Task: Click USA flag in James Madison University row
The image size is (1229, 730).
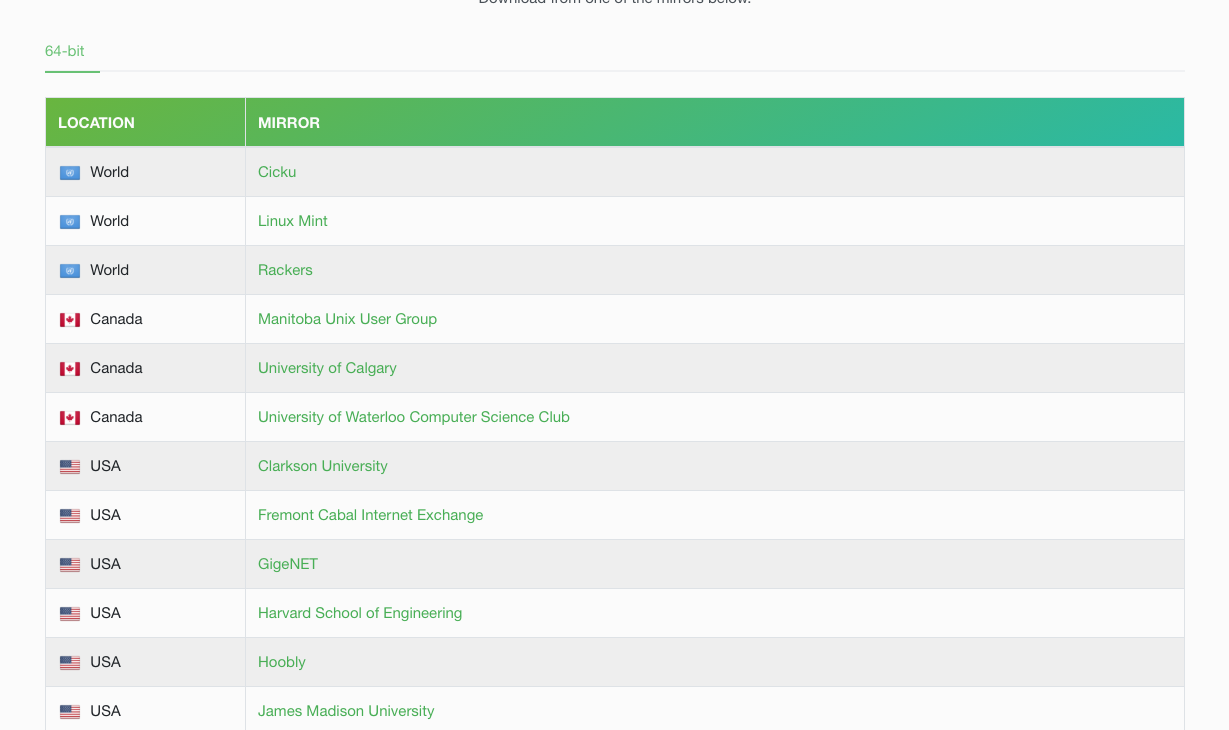Action: tap(69, 711)
